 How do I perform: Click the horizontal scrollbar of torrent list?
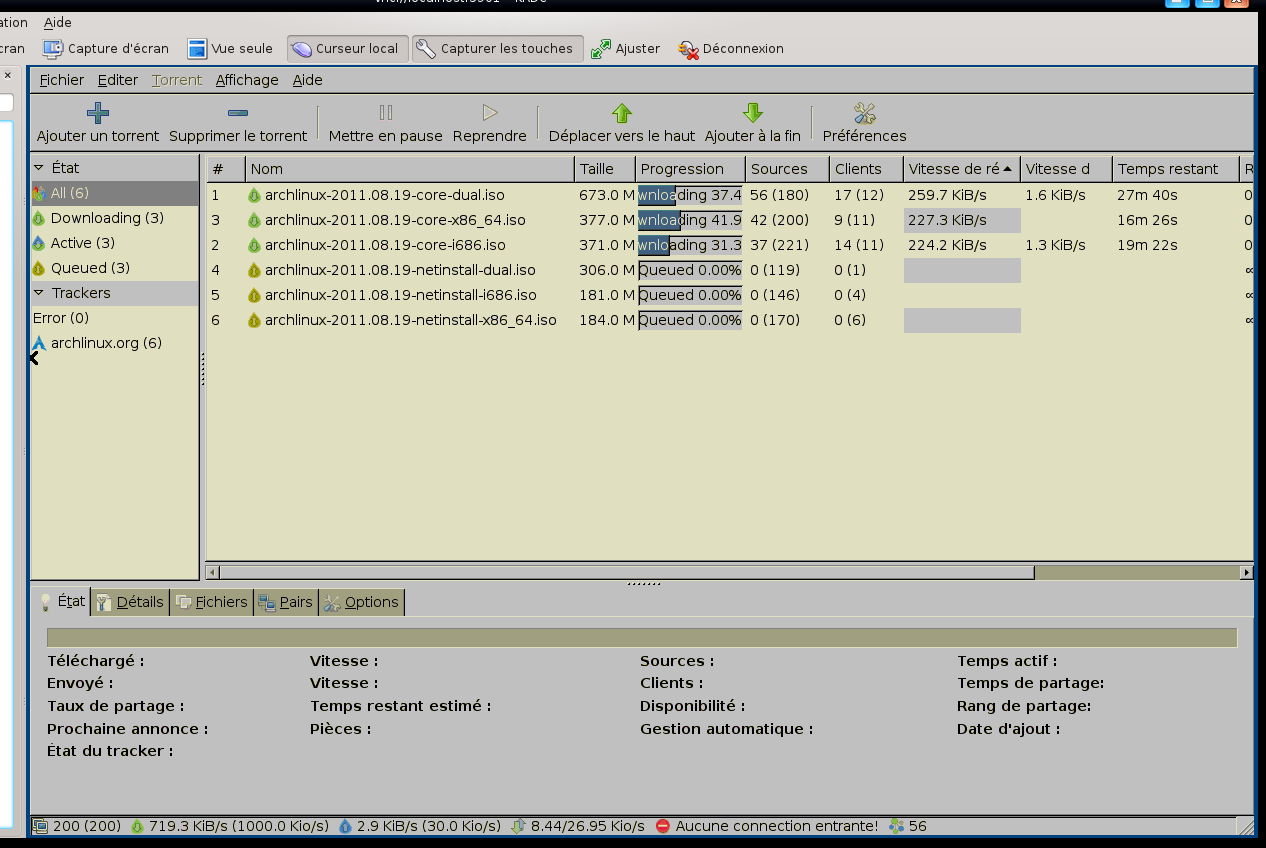pyautogui.click(x=626, y=572)
